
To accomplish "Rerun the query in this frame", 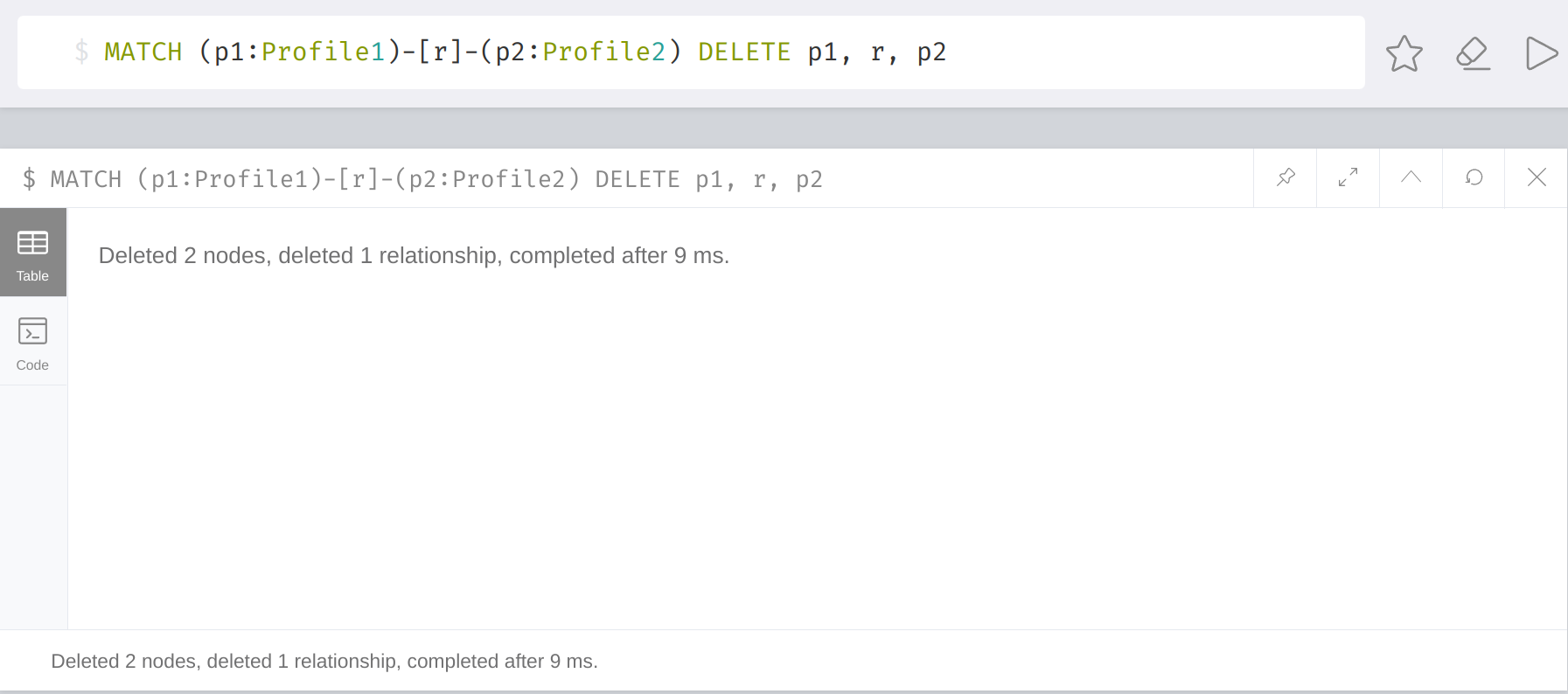I will coord(1474,177).
